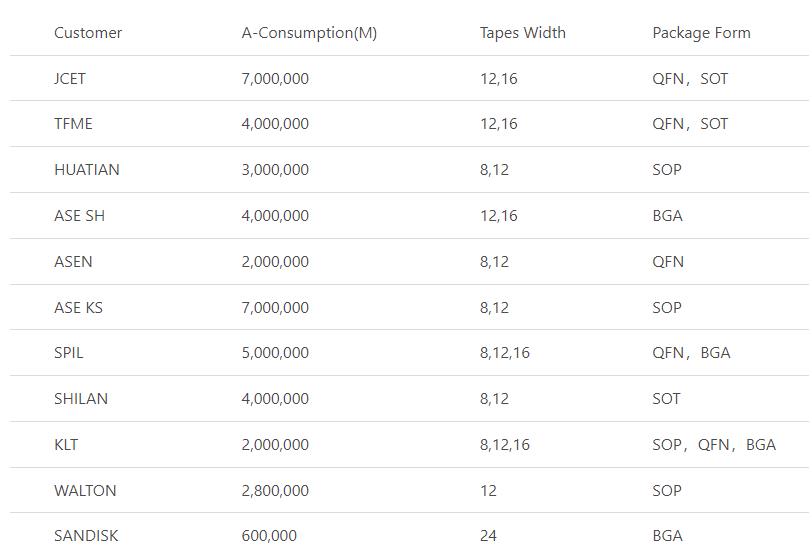Image resolution: width=812 pixels, height=548 pixels.
Task: Select the TFME customer row
Action: tap(409, 124)
